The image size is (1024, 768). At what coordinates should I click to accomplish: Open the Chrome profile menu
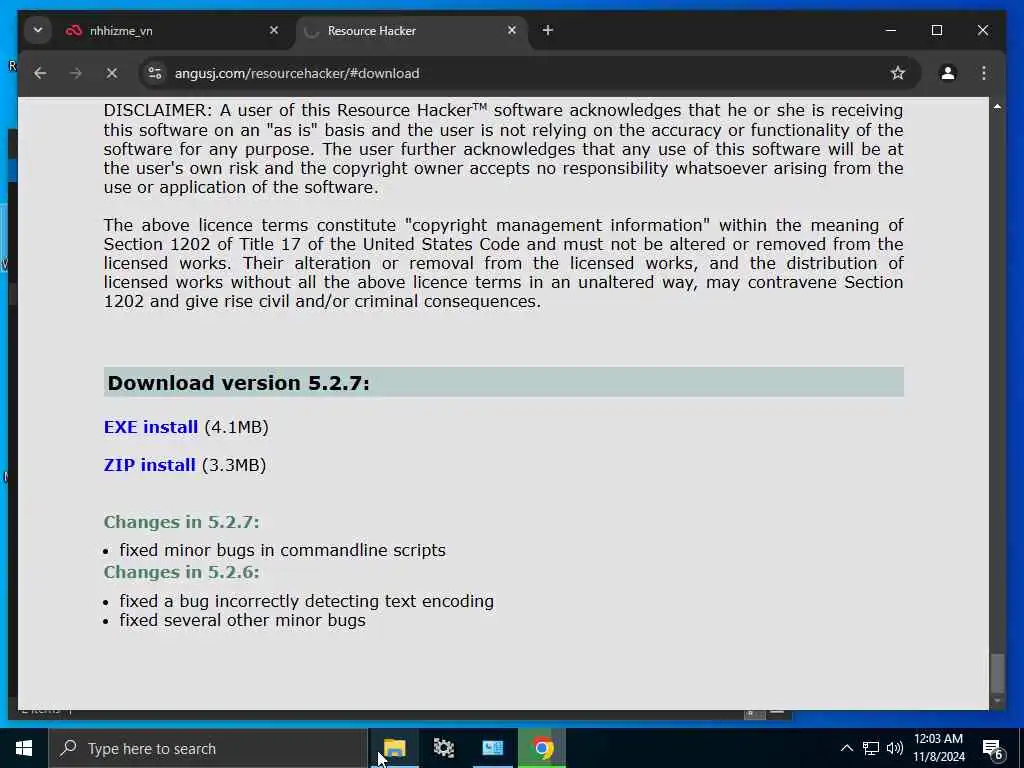tap(948, 73)
